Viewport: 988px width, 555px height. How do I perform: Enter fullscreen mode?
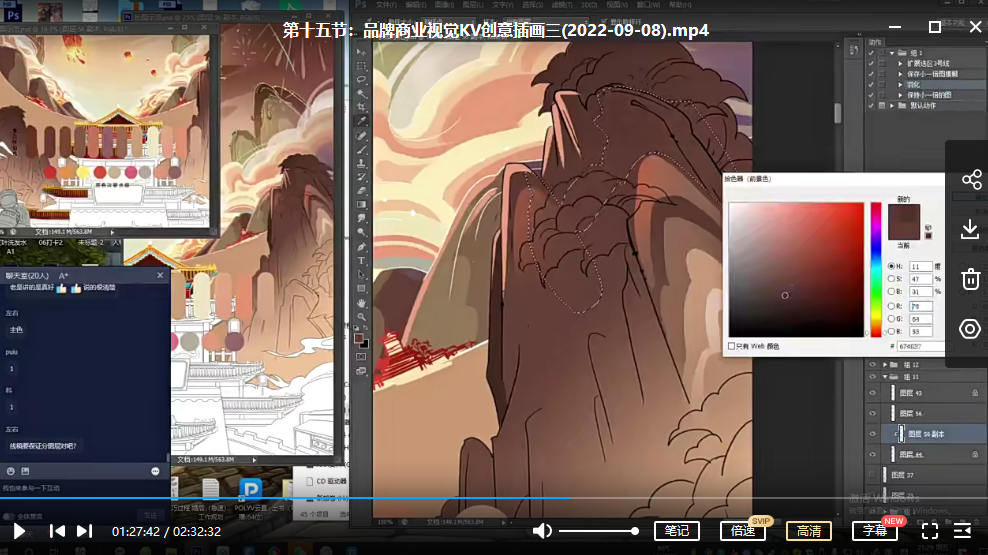click(929, 531)
